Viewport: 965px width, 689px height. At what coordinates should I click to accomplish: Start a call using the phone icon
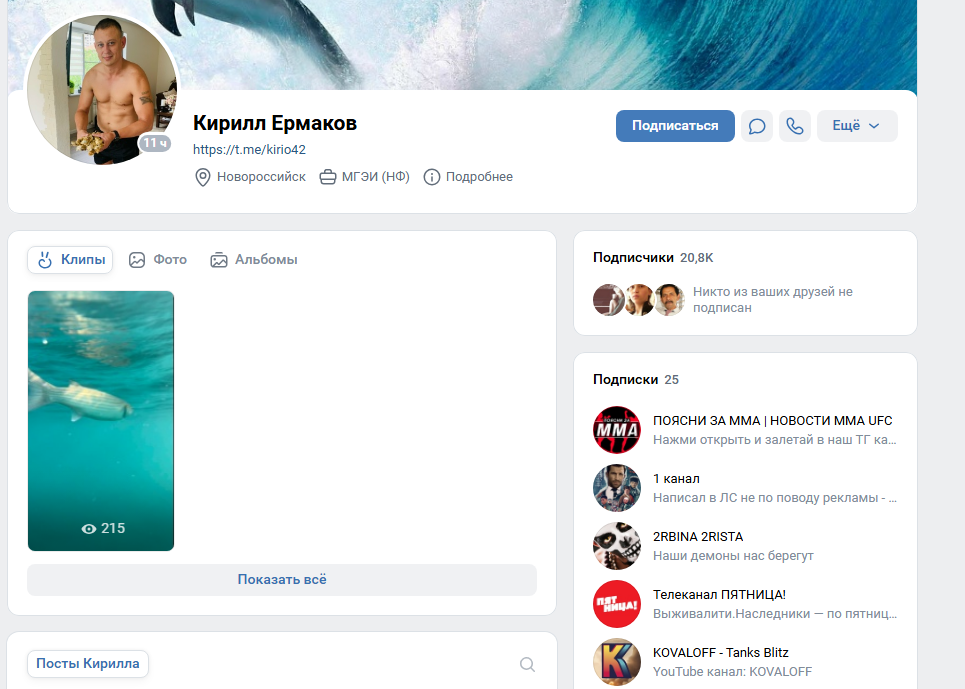[795, 125]
